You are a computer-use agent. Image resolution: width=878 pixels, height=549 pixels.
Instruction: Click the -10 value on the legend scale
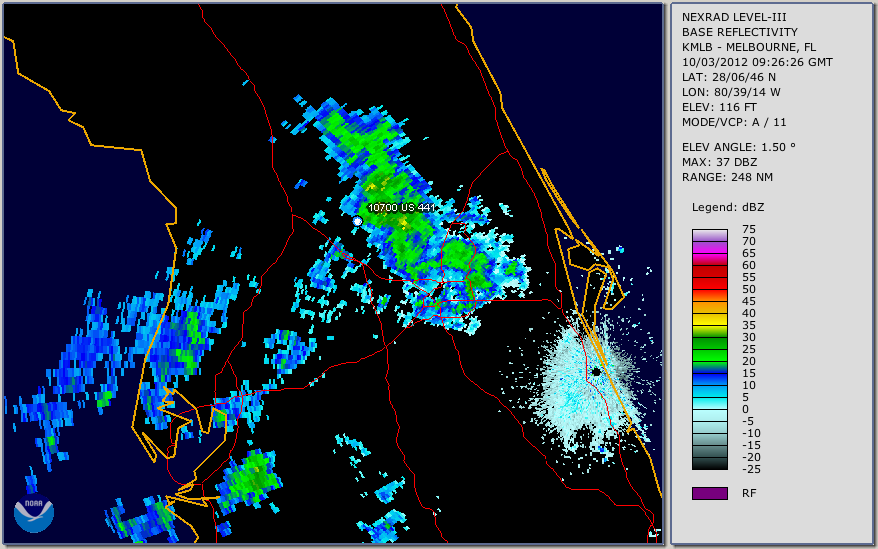[x=751, y=434]
